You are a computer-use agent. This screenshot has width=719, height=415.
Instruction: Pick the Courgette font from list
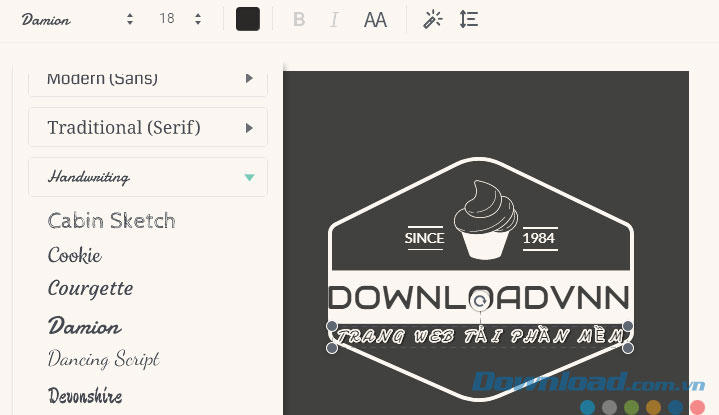click(90, 289)
